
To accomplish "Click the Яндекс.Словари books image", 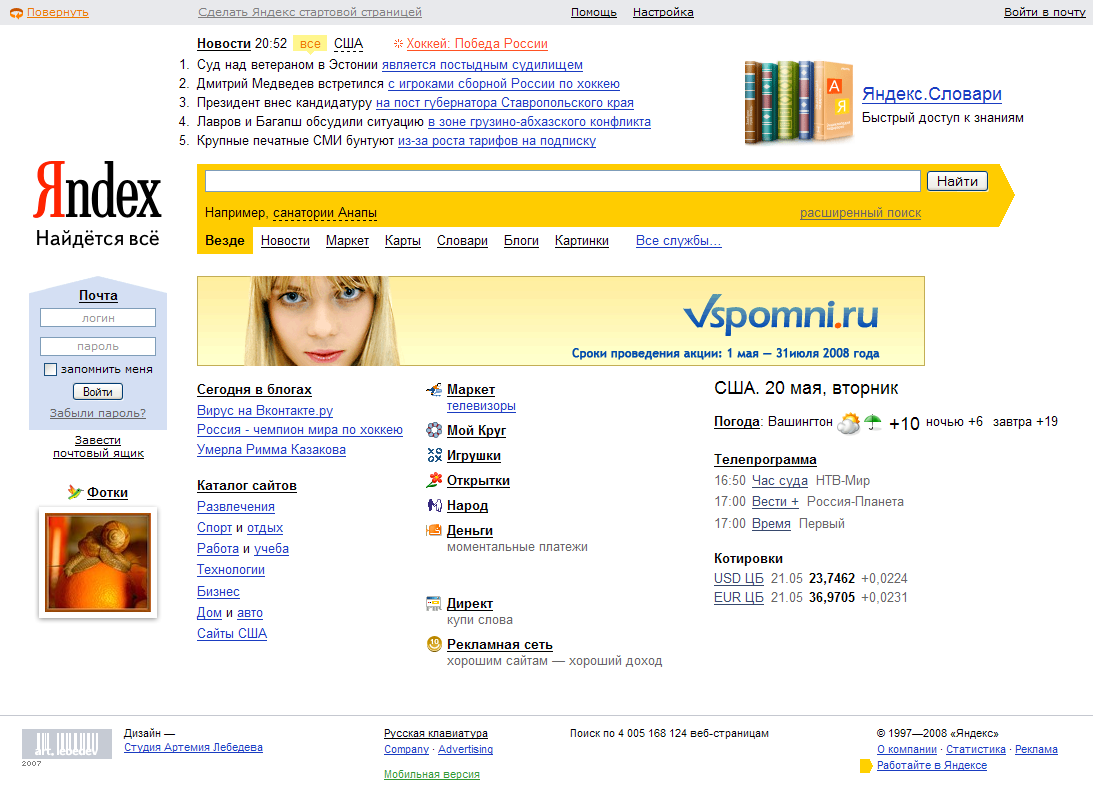I will point(799,102).
